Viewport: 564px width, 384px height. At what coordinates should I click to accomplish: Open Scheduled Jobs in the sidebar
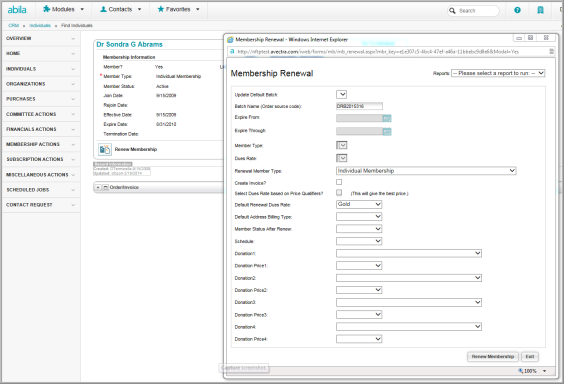tap(41, 190)
